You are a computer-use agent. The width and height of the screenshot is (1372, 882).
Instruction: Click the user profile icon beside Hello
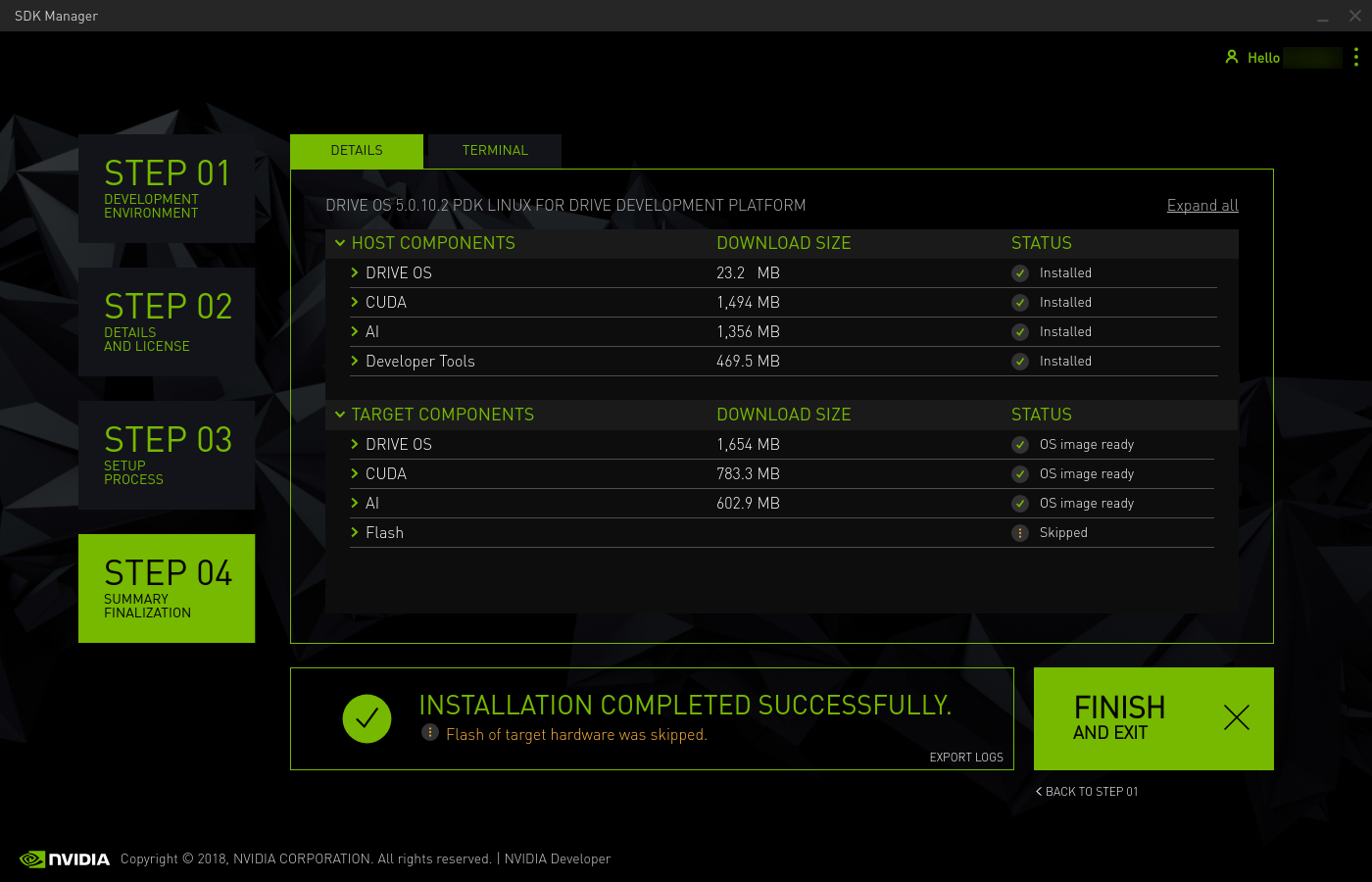[x=1232, y=57]
